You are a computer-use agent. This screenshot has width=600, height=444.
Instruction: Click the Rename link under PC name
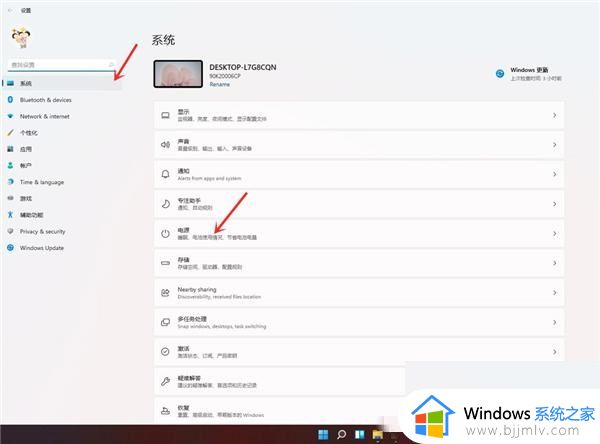click(220, 84)
